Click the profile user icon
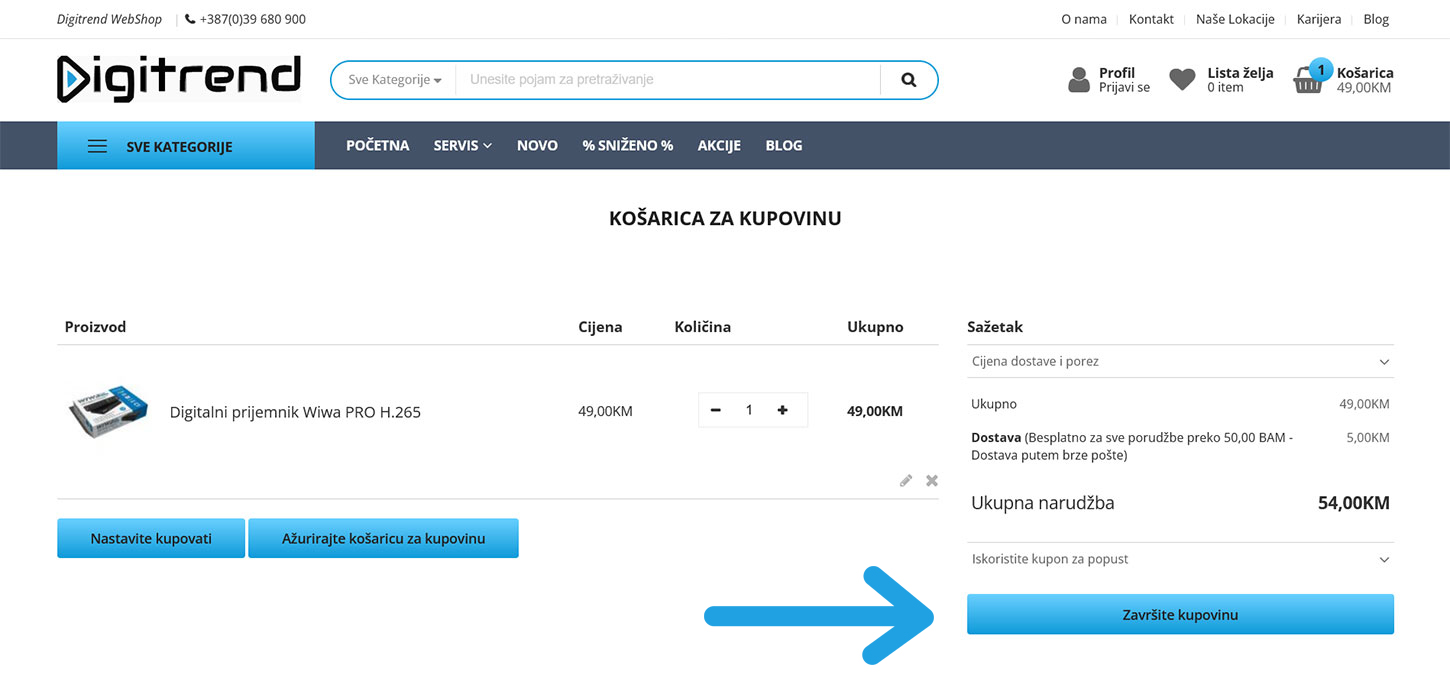The width and height of the screenshot is (1450, 697). pos(1078,80)
